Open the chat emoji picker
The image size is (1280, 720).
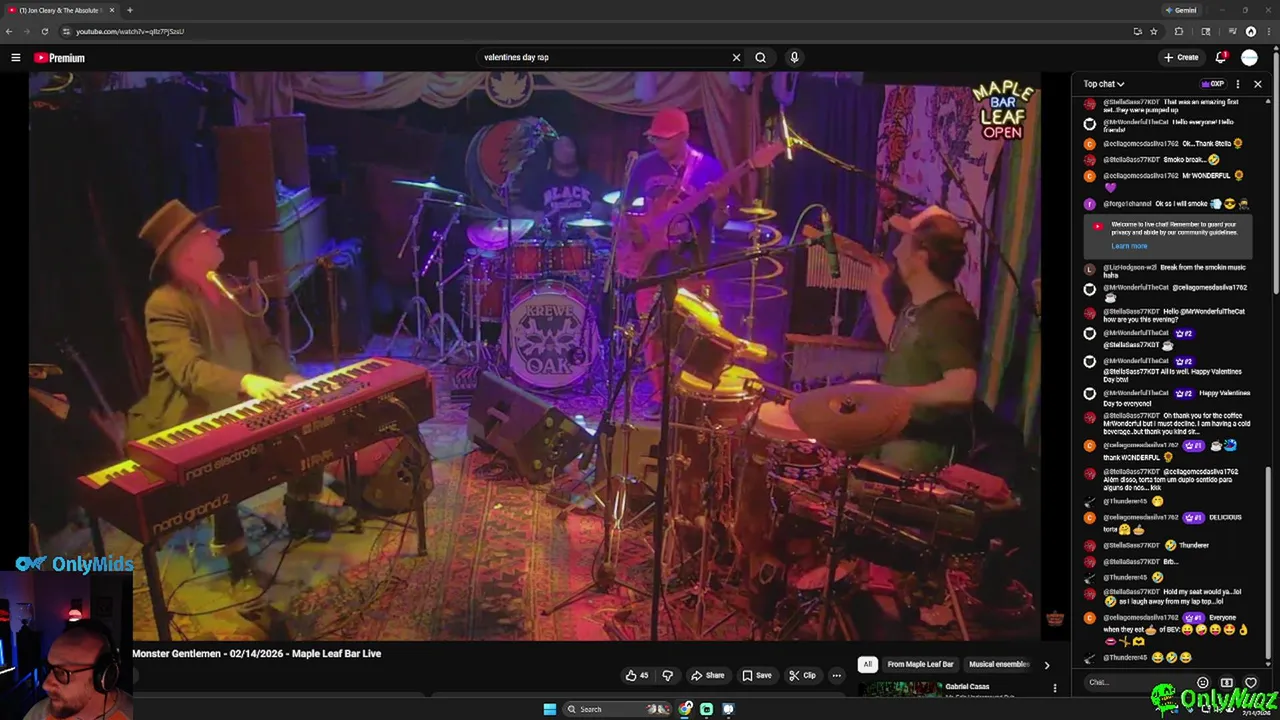click(x=1203, y=683)
